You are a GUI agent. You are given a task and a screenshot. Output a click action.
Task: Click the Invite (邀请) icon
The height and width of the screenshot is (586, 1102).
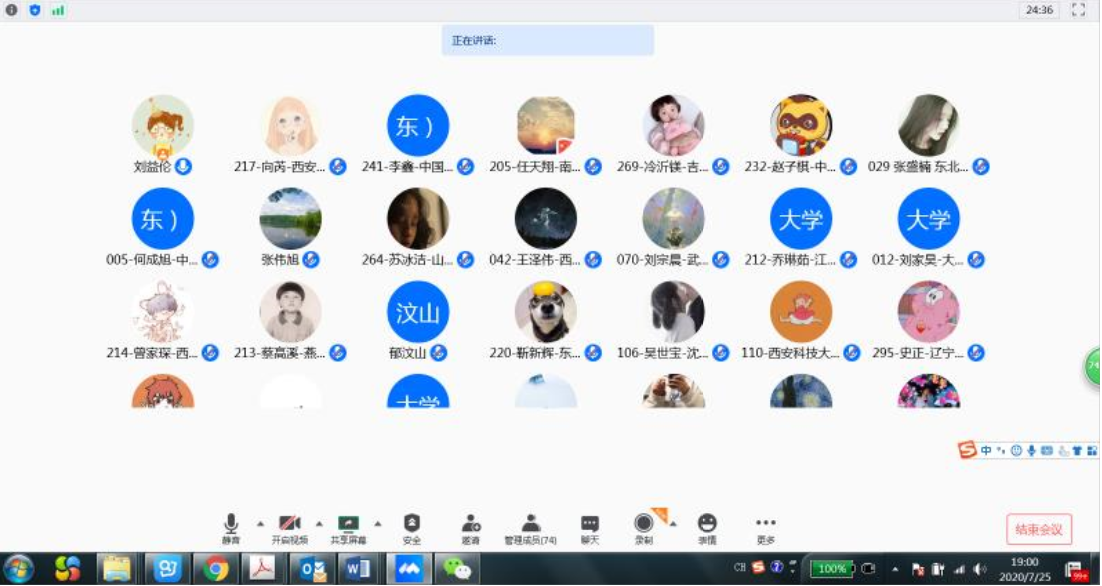pos(470,527)
